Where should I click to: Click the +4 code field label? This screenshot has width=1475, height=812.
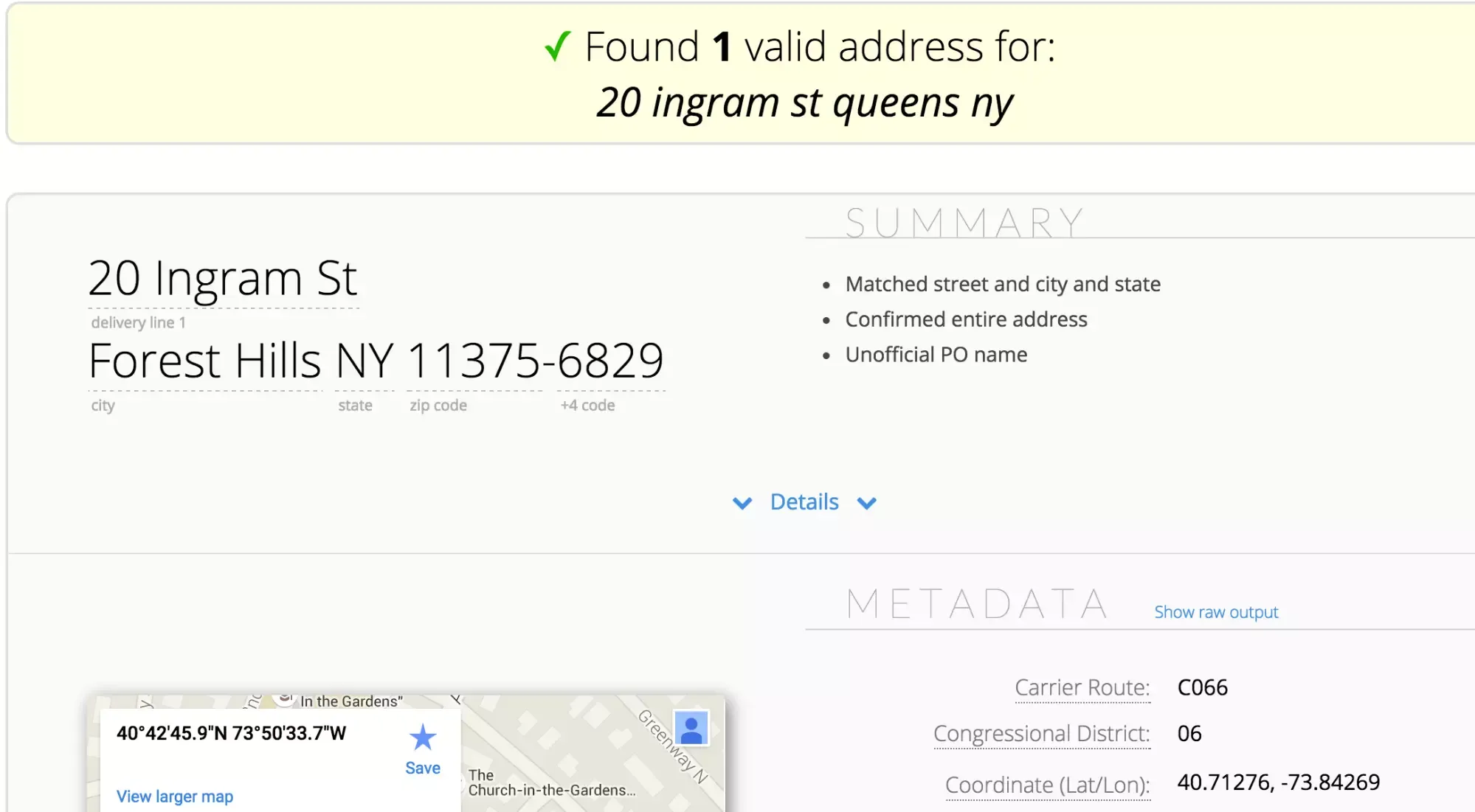[587, 405]
